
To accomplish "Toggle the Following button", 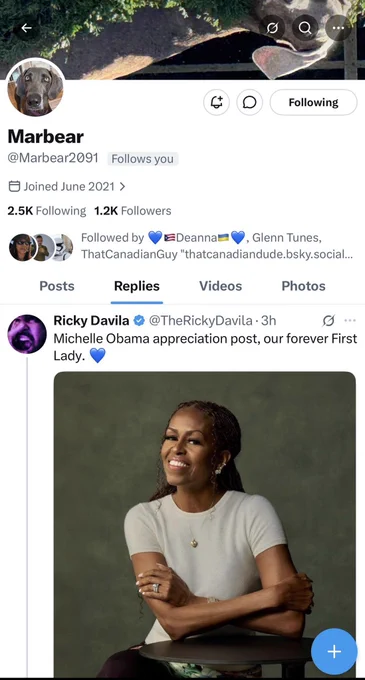I will pyautogui.click(x=313, y=102).
